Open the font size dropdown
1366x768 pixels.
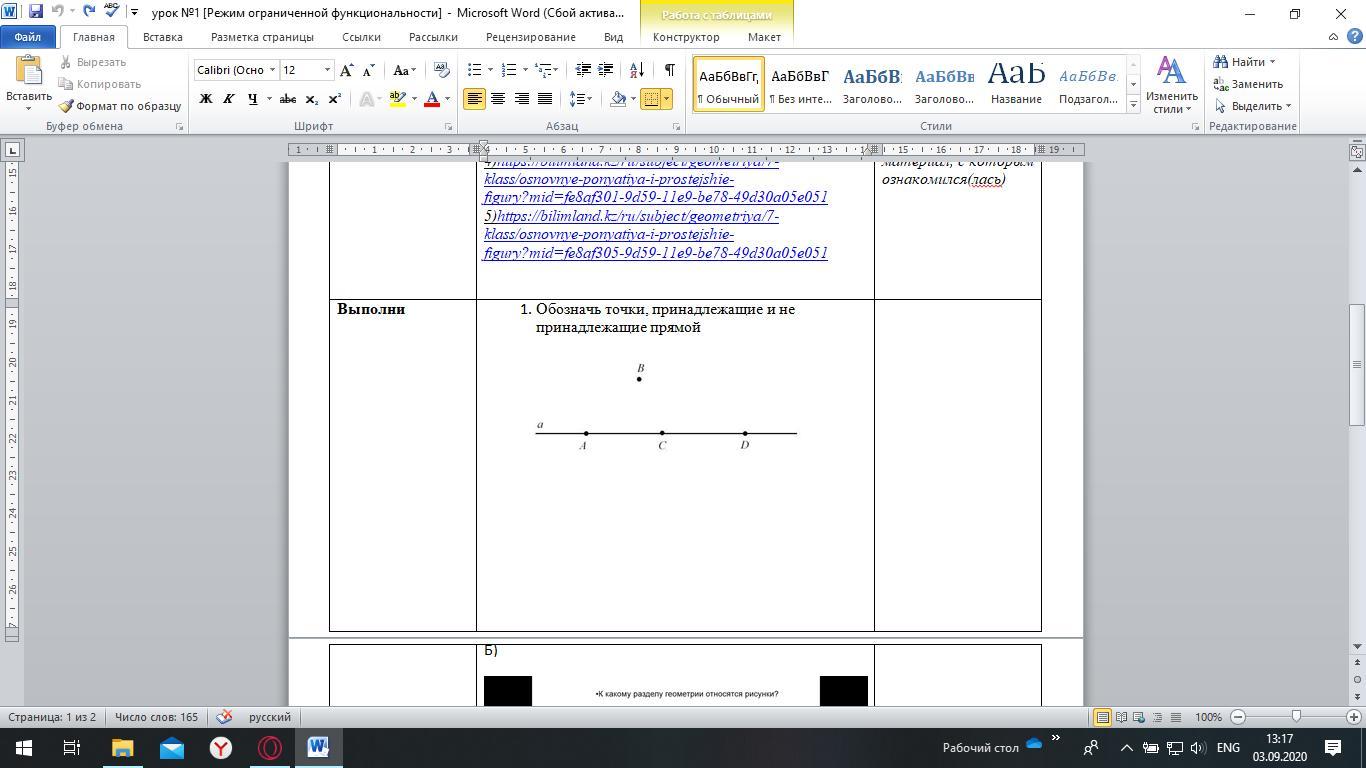pyautogui.click(x=327, y=70)
